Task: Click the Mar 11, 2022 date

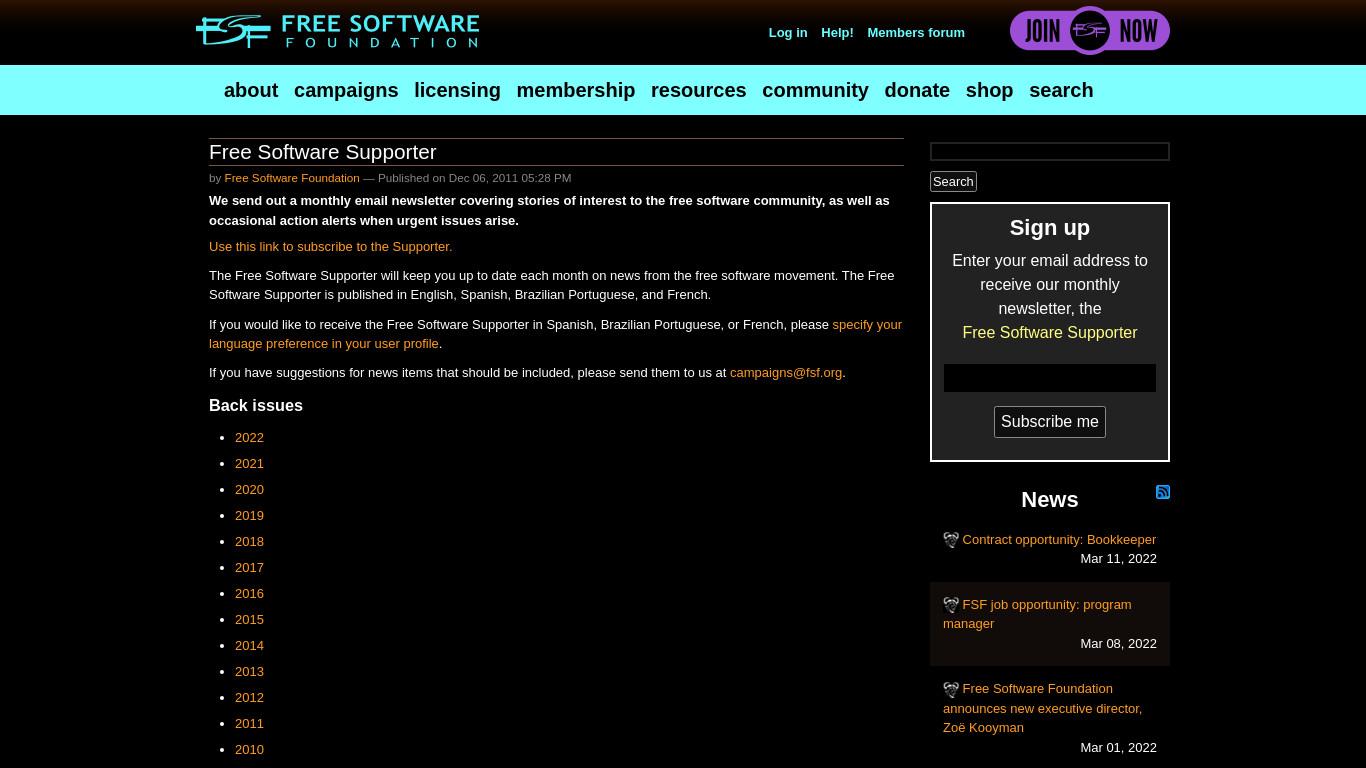Action: pos(1118,558)
